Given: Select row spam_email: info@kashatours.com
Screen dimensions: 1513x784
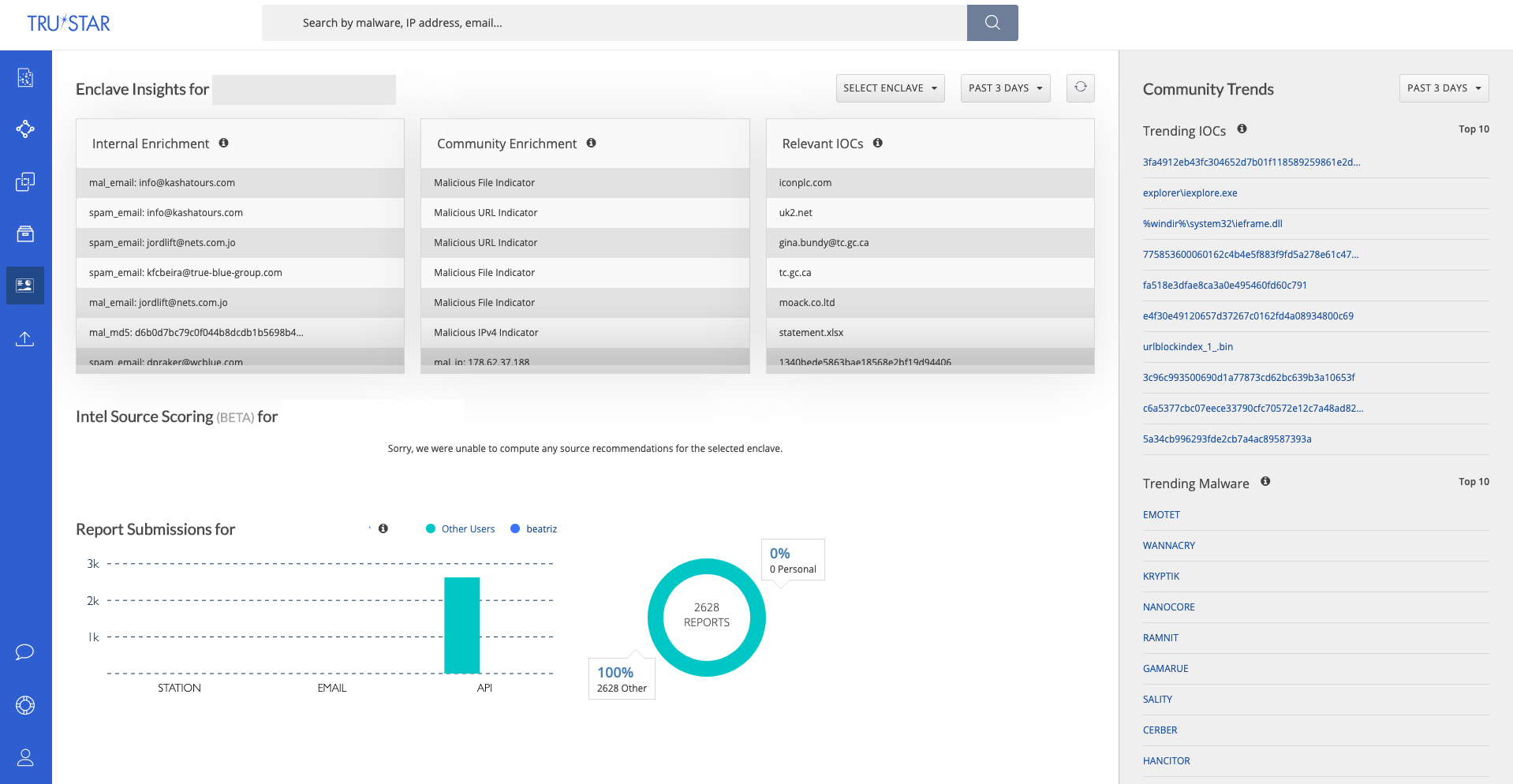Looking at the screenshot, I should pos(240,213).
